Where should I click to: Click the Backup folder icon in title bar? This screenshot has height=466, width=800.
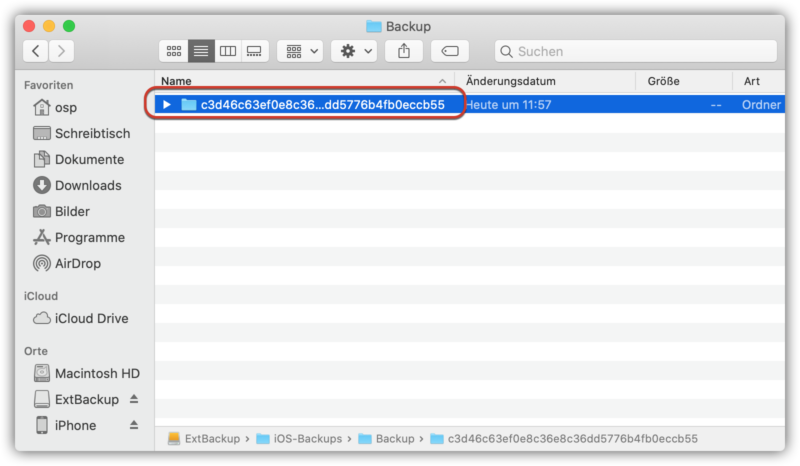pos(373,26)
